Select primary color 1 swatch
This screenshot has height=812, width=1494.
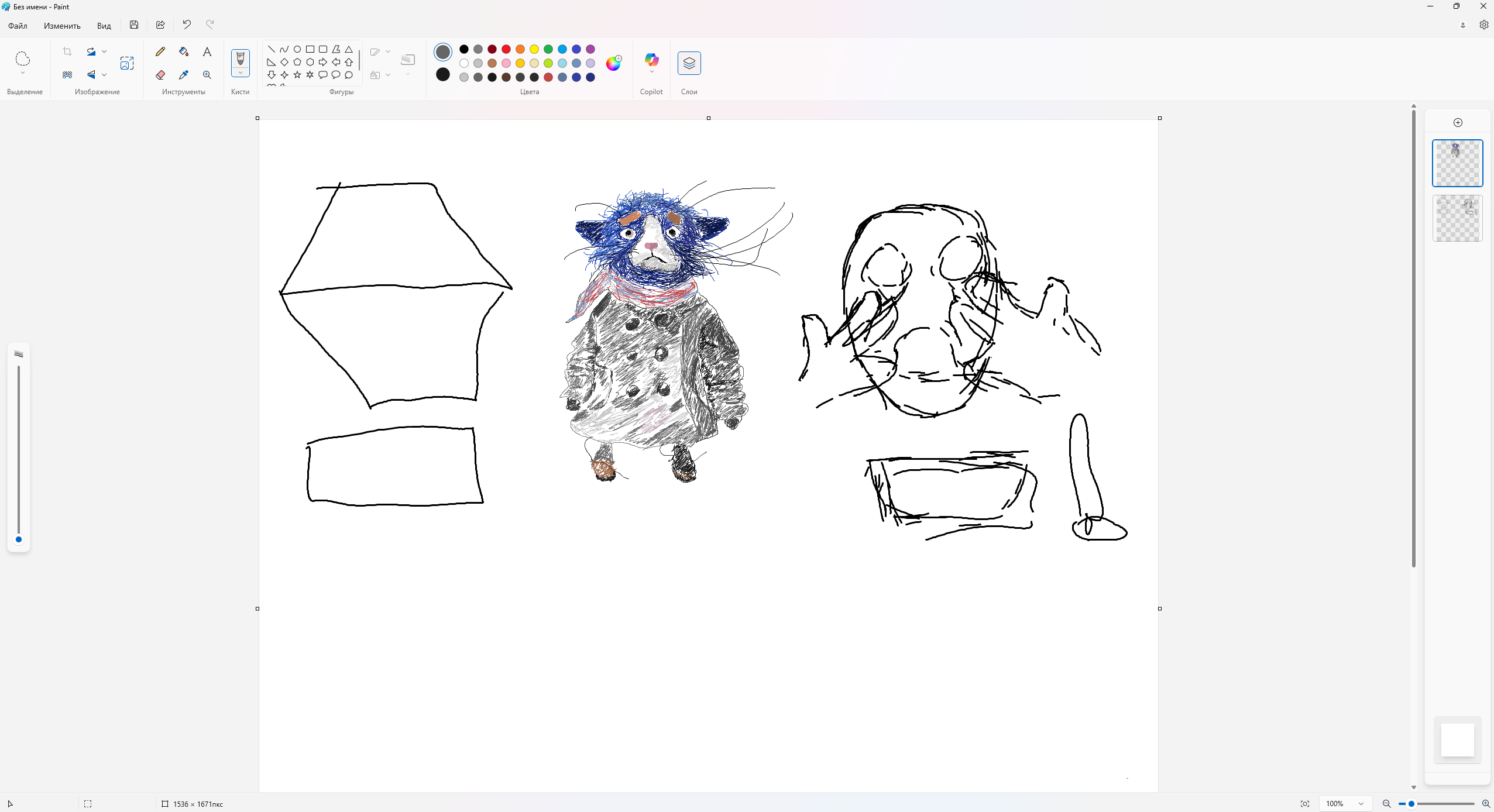(x=443, y=52)
